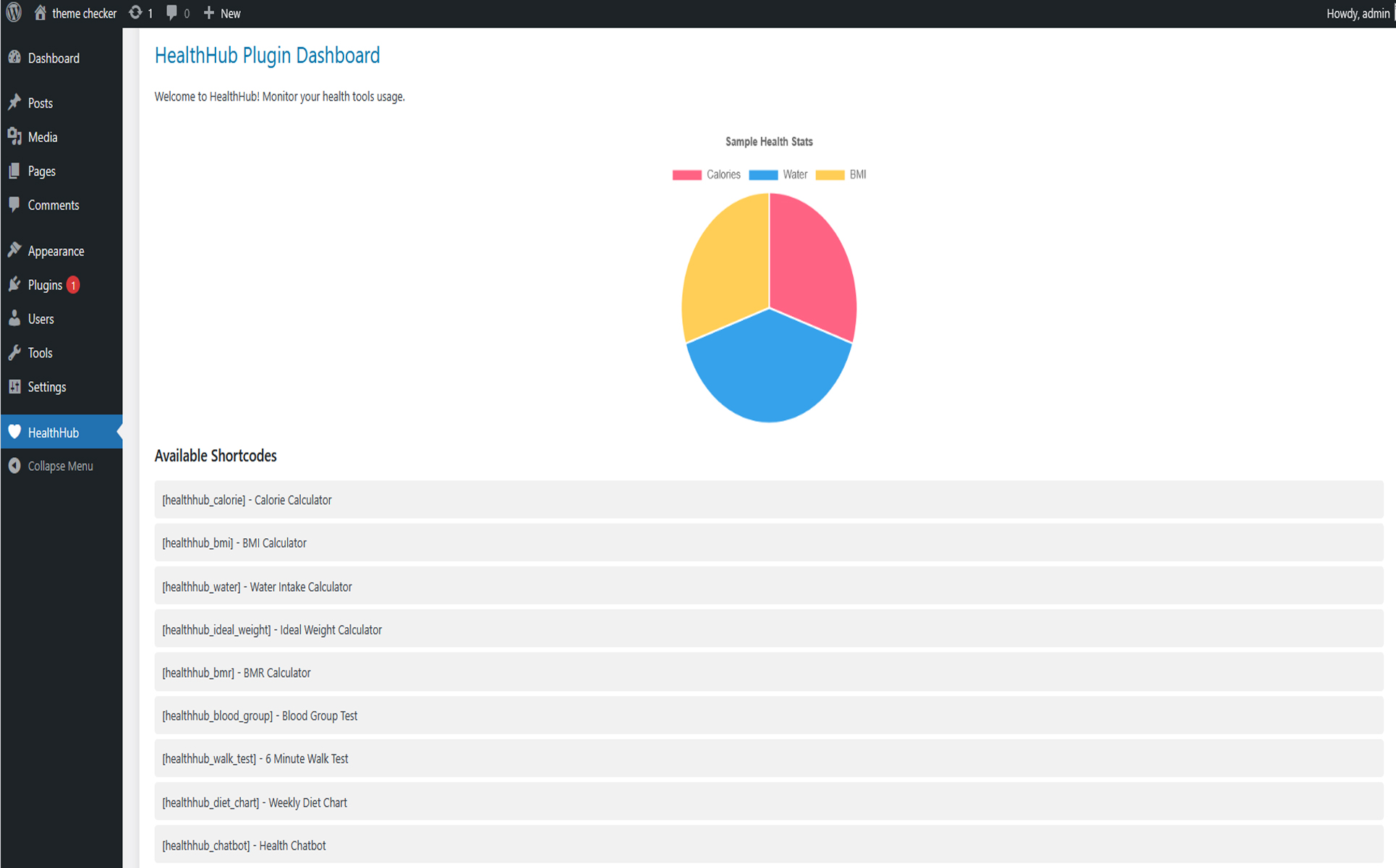Open the Users menu link
Viewport: 1396px width, 868px height.
[x=41, y=319]
